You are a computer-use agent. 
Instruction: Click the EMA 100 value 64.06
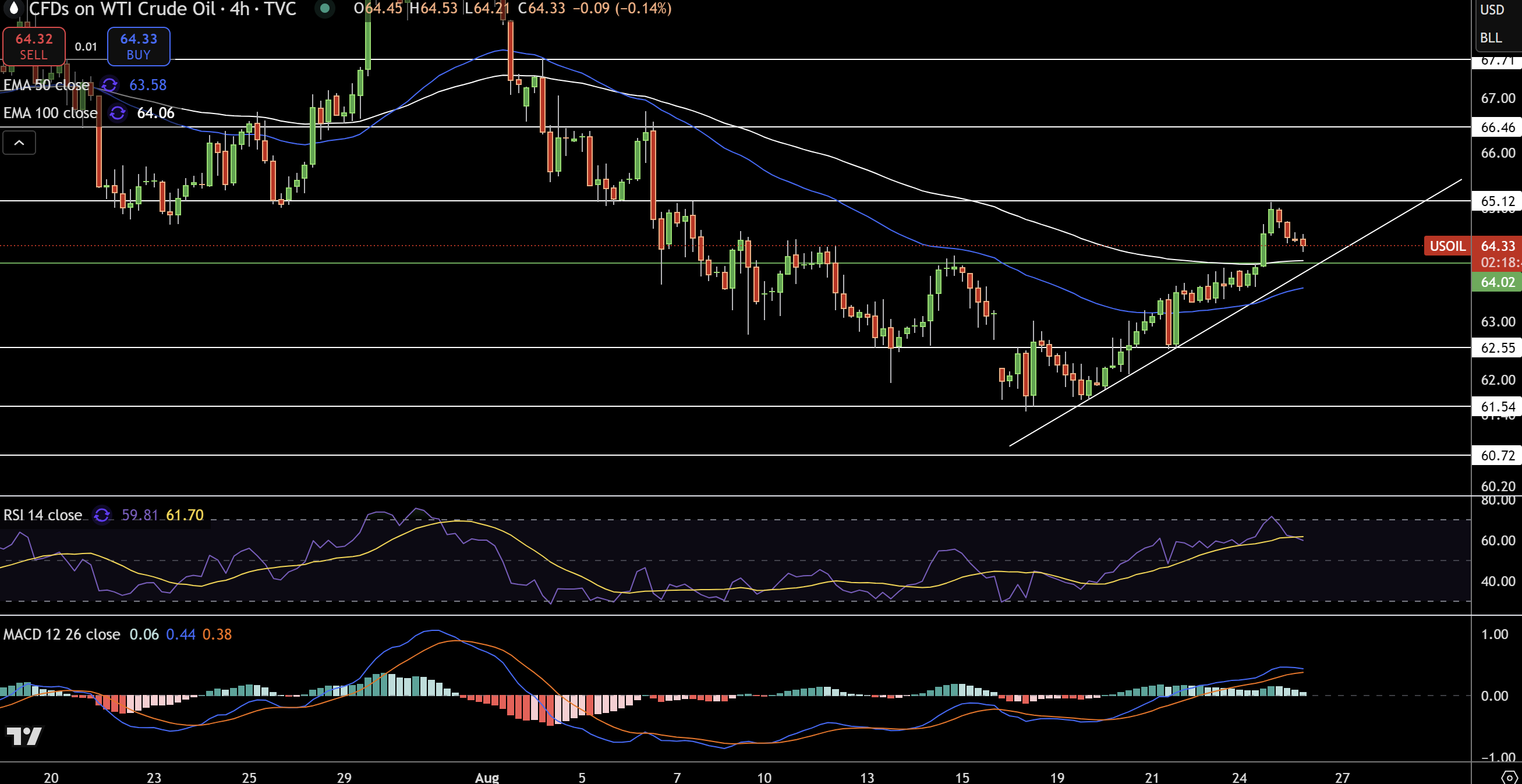(155, 113)
